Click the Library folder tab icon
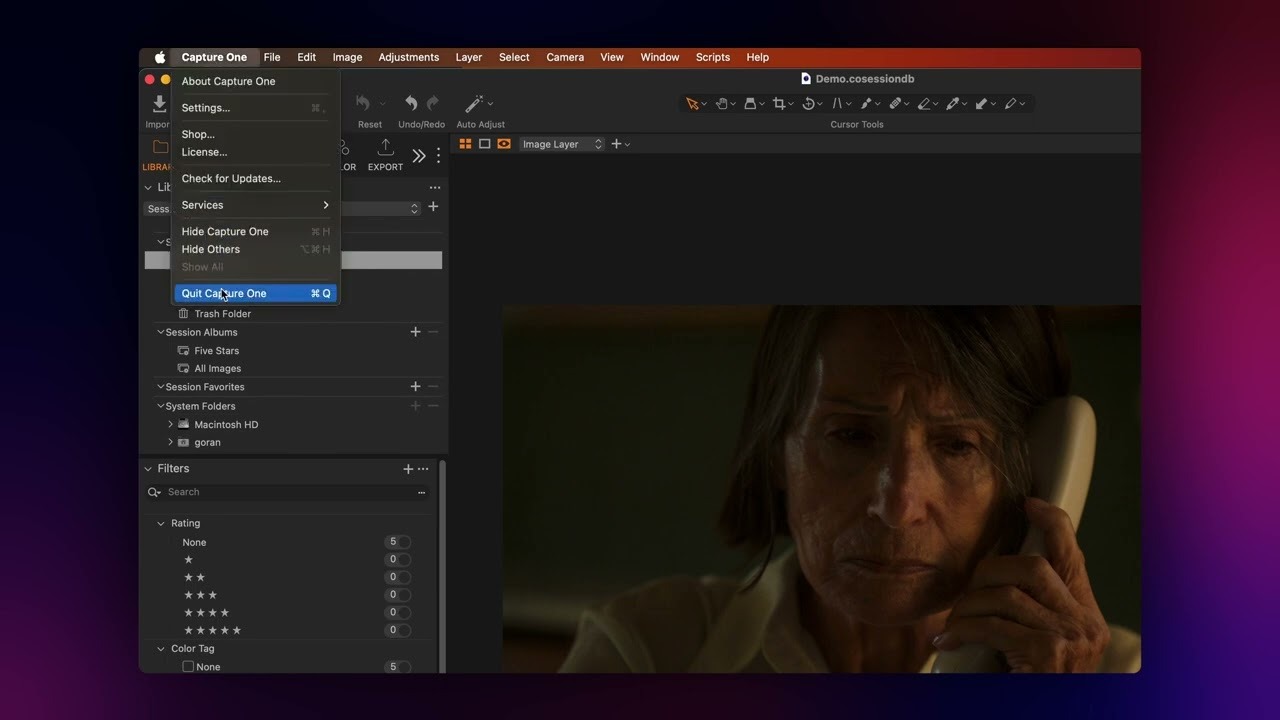Screen dimensions: 1280x720 click(x=160, y=147)
